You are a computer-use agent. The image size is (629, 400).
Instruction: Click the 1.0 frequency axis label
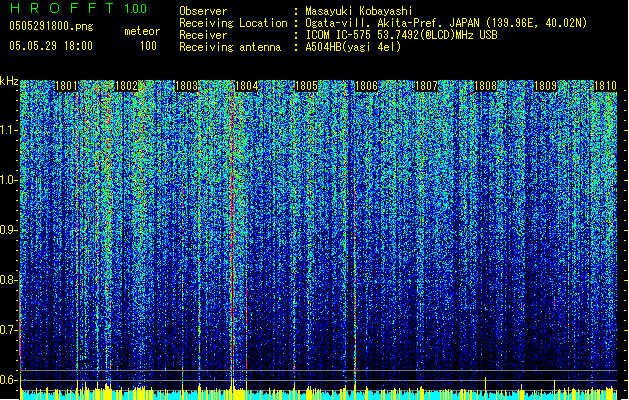(x=9, y=180)
